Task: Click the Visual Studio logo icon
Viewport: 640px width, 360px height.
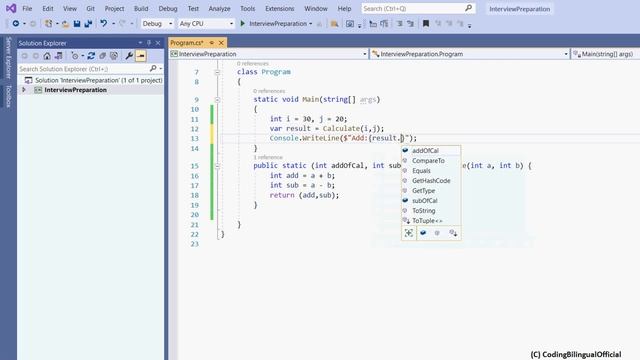Action: point(11,8)
